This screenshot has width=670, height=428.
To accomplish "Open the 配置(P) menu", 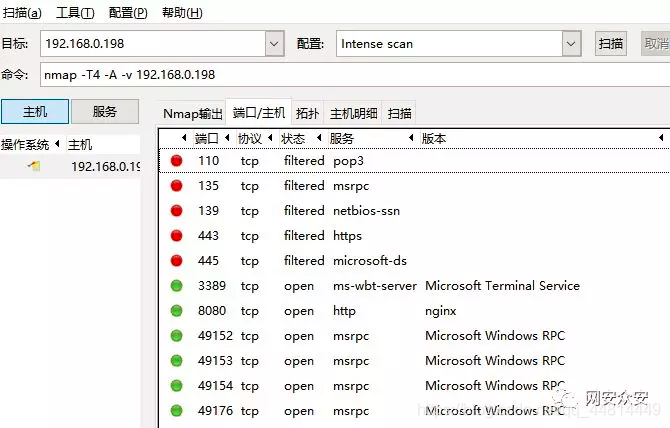I will [x=128, y=13].
